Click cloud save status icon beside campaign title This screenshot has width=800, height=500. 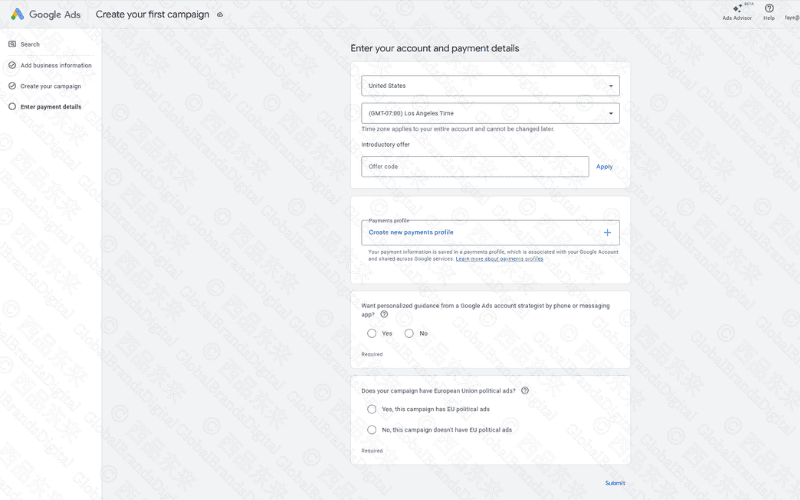tap(220, 15)
